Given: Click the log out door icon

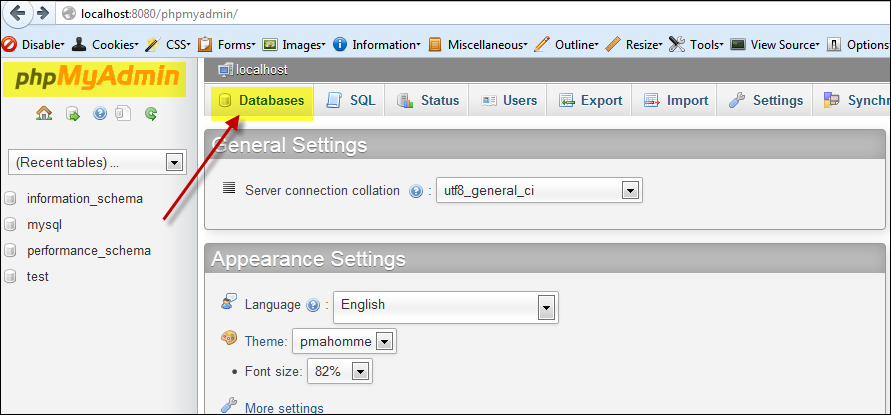Looking at the screenshot, I should (x=73, y=114).
